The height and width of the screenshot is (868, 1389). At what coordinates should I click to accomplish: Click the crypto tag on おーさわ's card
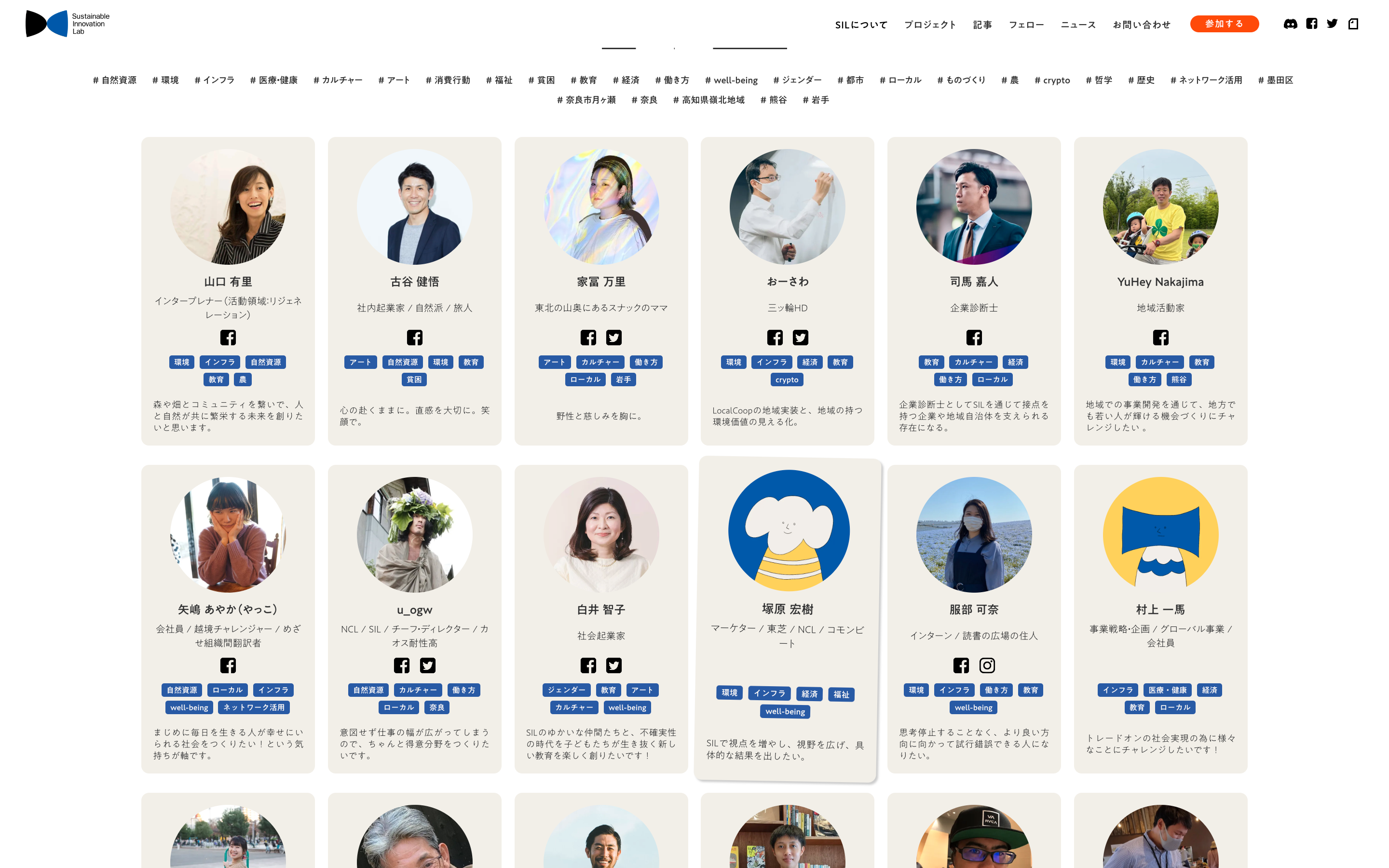point(787,380)
